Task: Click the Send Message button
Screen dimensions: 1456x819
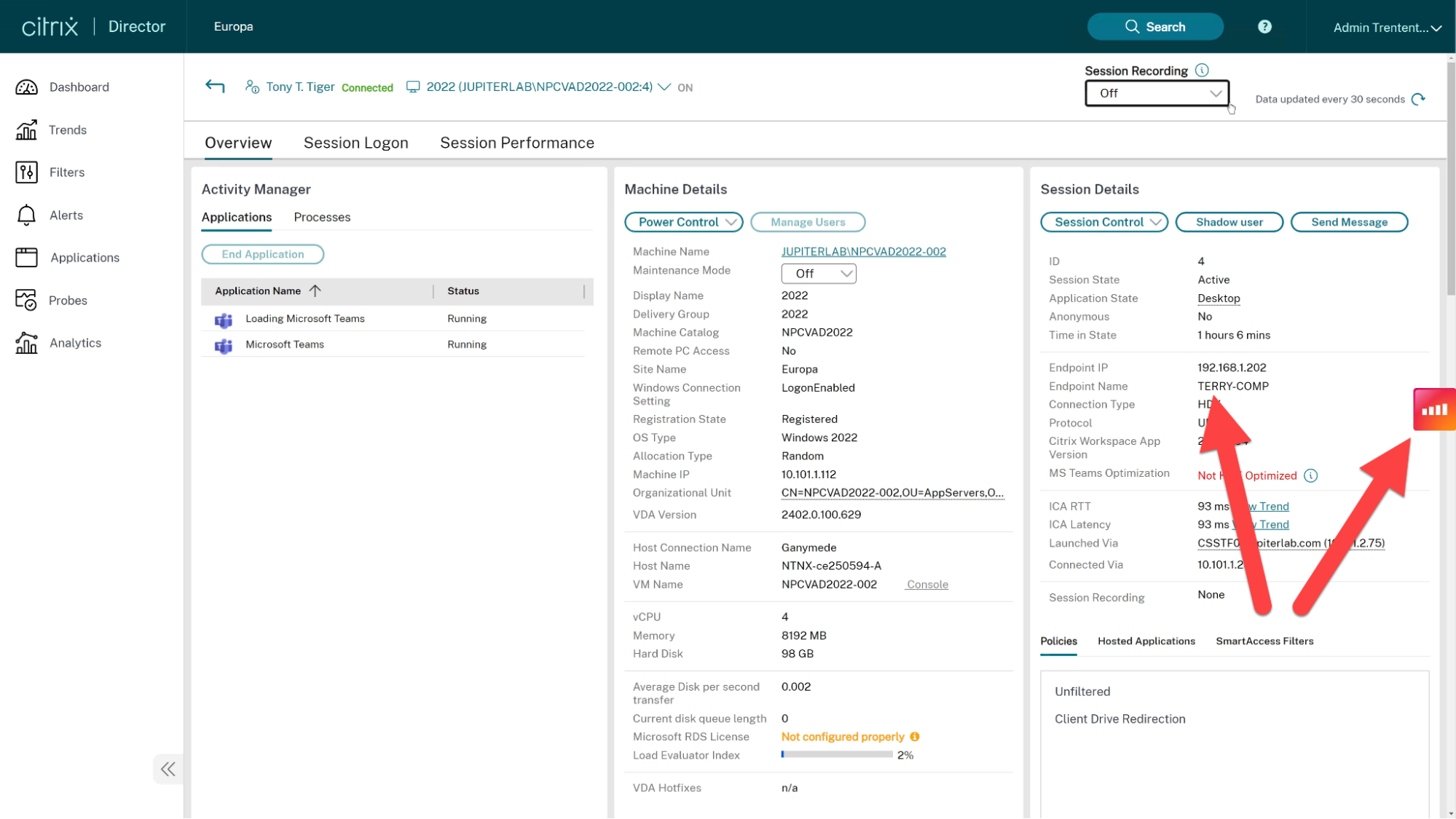Action: (1349, 222)
